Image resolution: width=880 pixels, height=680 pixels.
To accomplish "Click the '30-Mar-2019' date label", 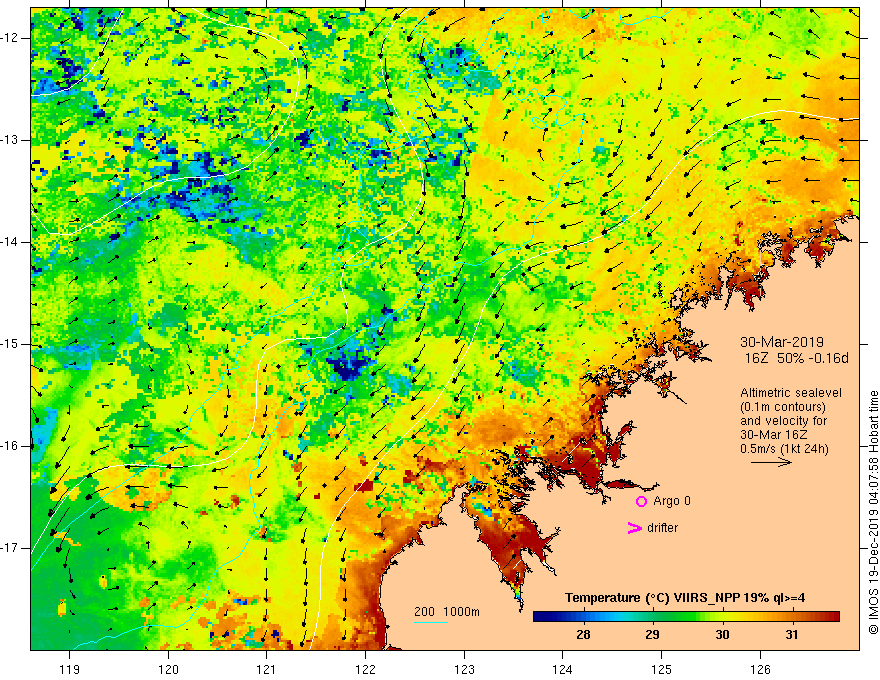I will click(x=782, y=342).
